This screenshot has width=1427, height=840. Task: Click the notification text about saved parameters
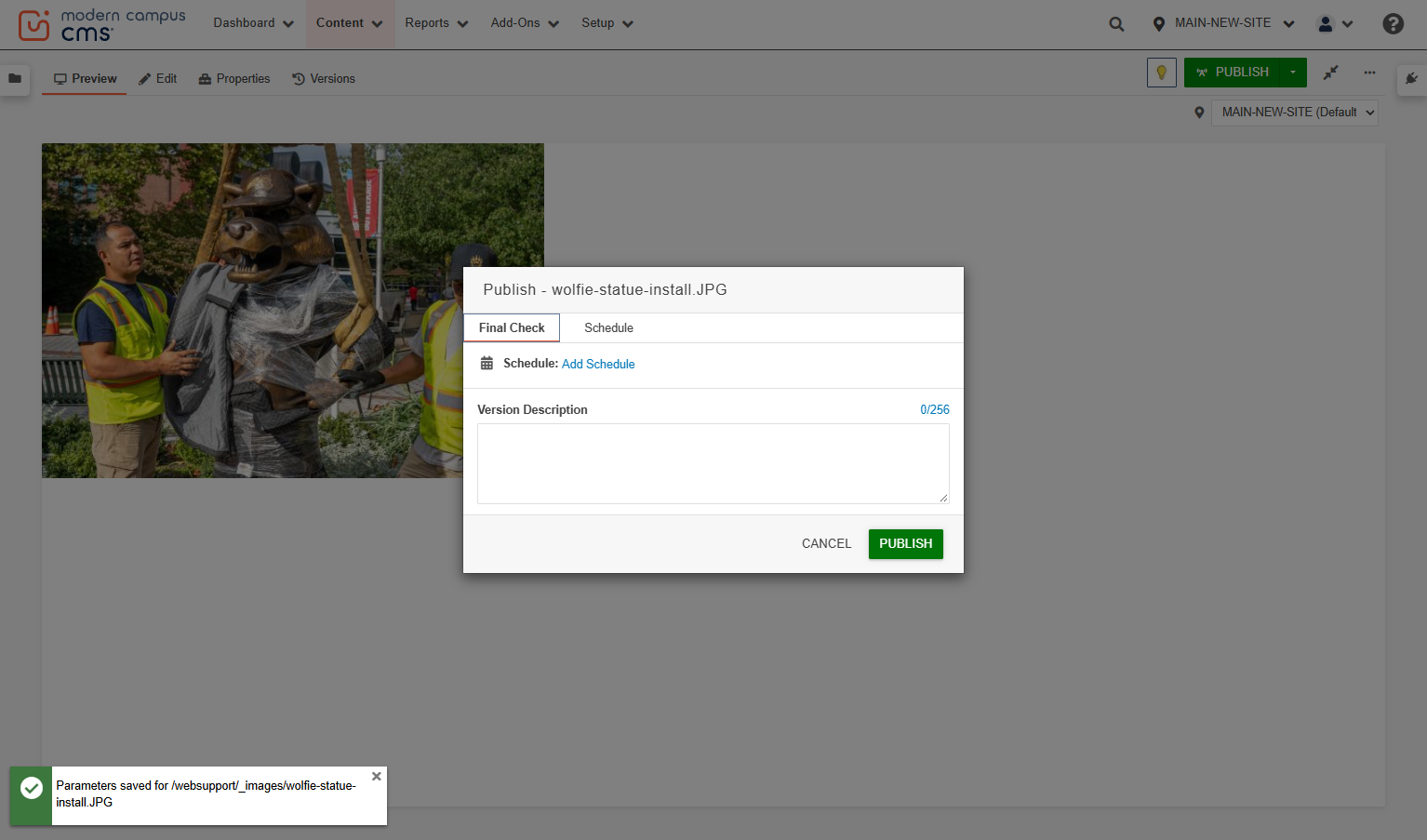(206, 794)
